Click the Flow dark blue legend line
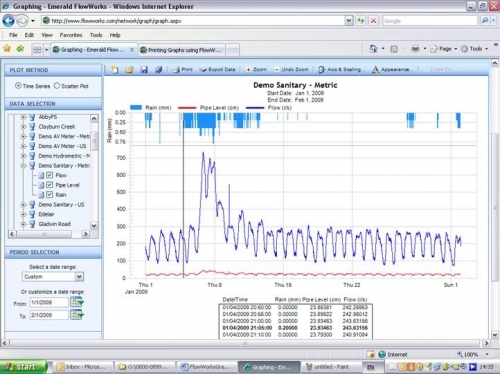500x374 pixels. point(255,108)
